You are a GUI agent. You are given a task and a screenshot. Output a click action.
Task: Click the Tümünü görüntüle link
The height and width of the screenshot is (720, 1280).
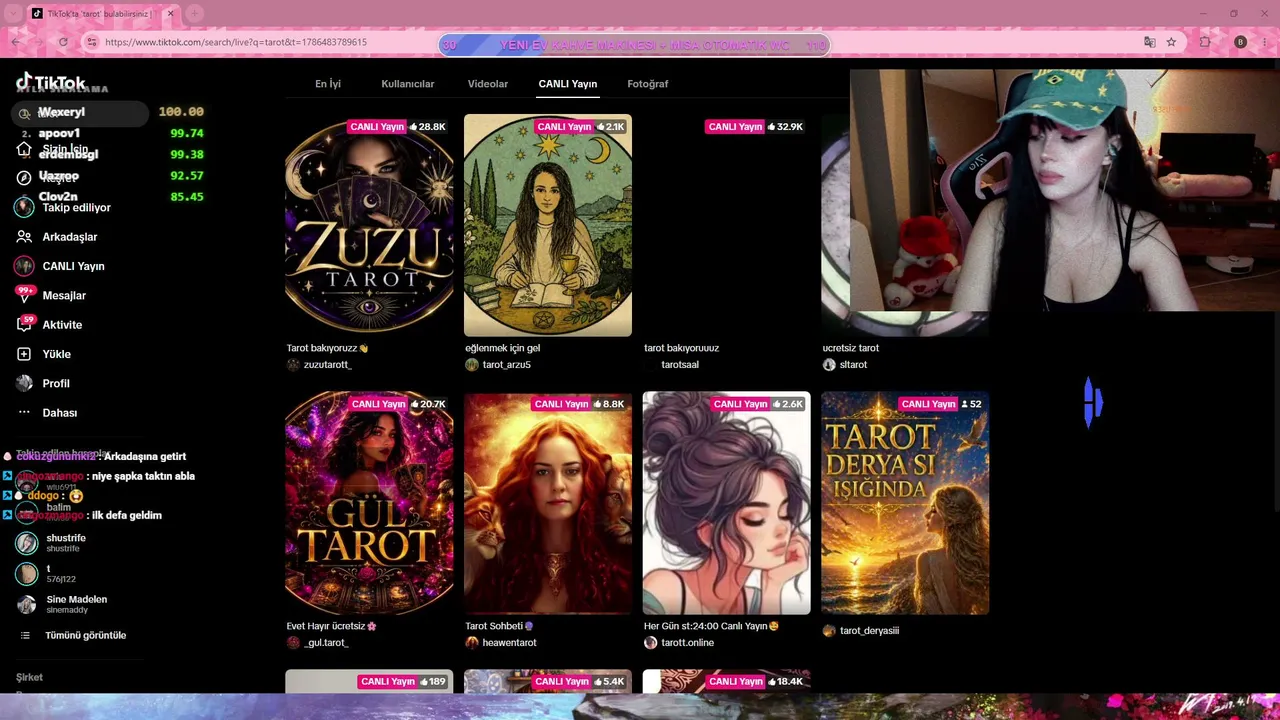(85, 635)
